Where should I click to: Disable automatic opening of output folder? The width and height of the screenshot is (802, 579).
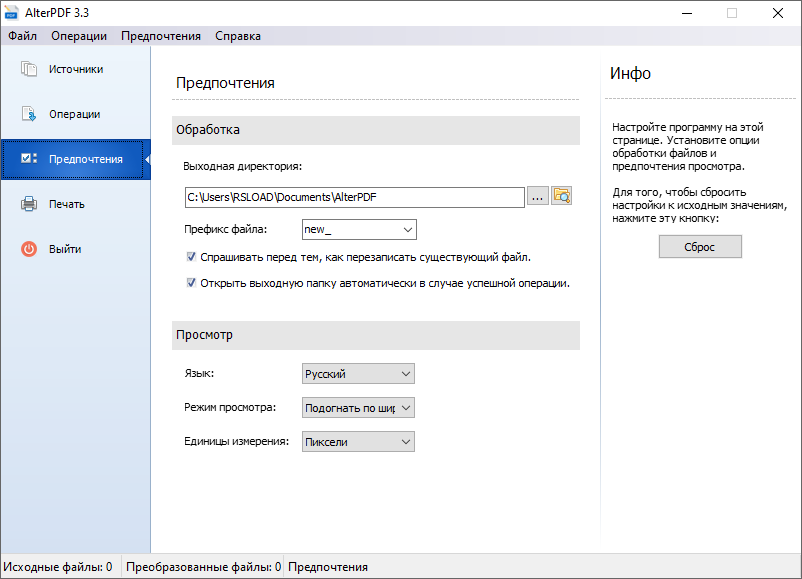[192, 283]
